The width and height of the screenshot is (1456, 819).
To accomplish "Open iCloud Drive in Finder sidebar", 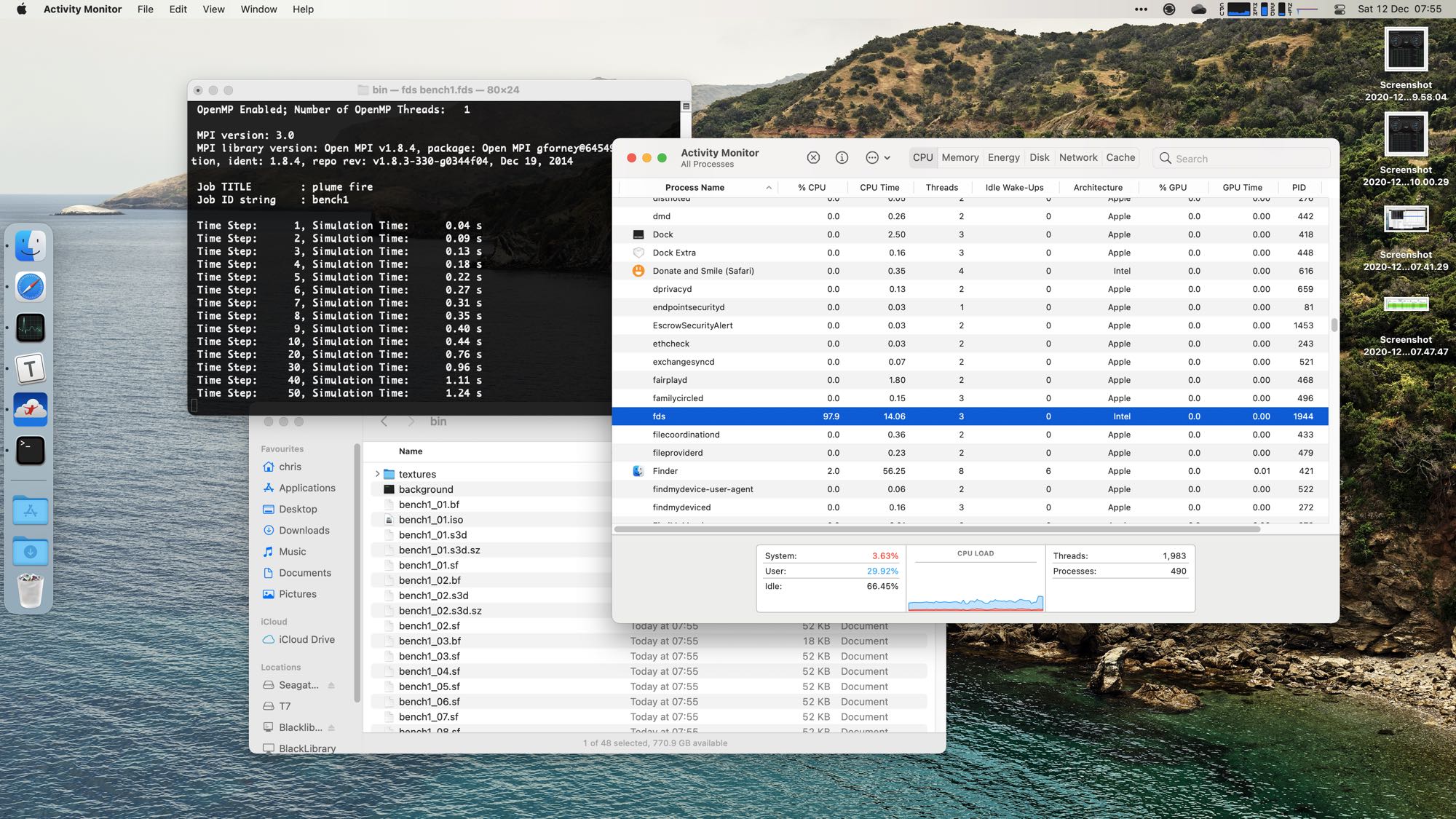I will pos(306,639).
